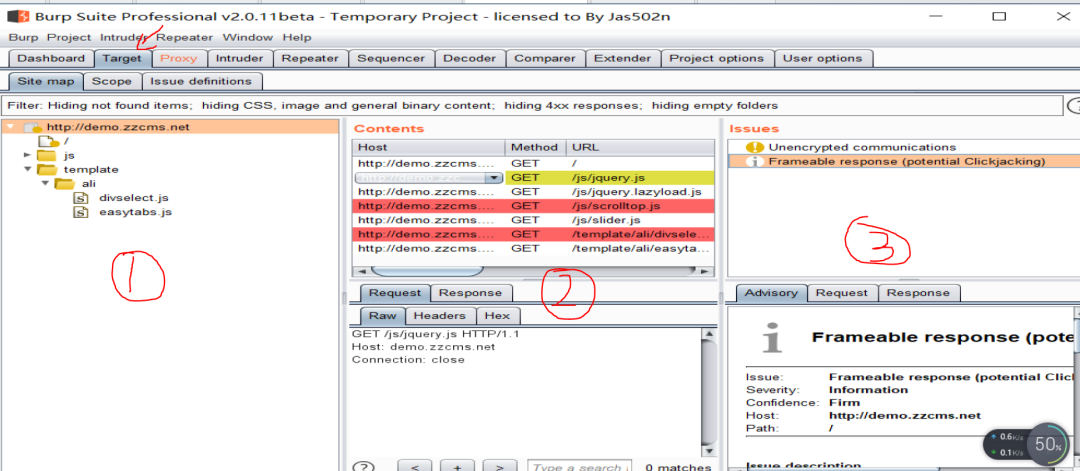Viewport: 1080px width, 471px height.
Task: Click the ali folder icon
Action: point(64,184)
